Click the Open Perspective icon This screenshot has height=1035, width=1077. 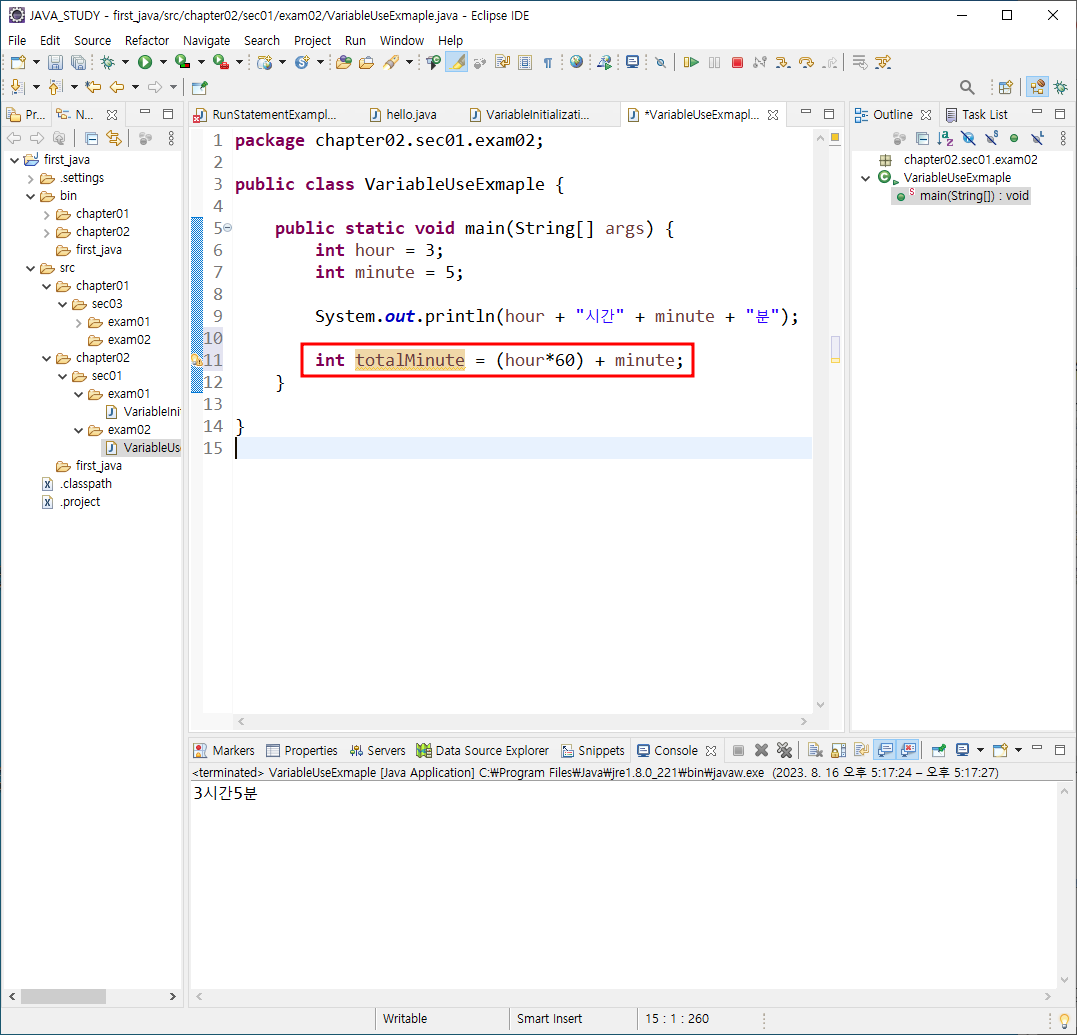click(1006, 87)
